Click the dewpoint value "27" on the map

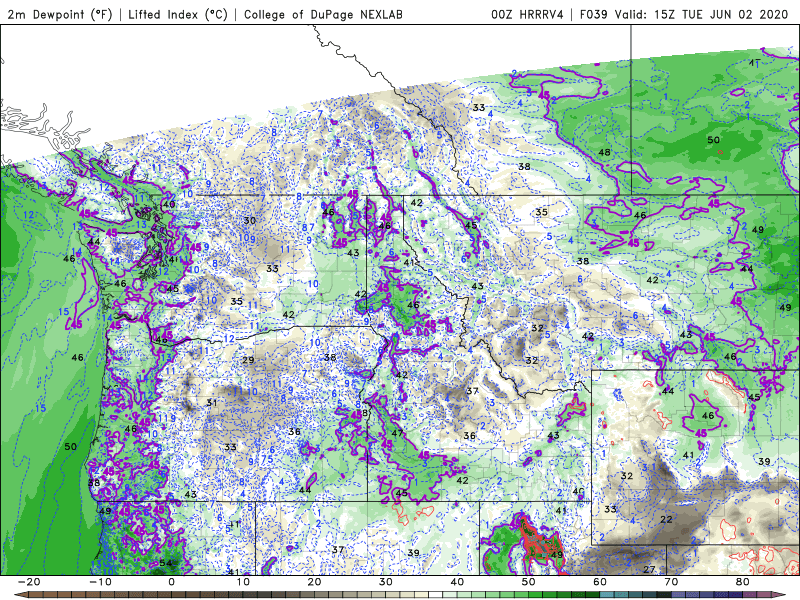pos(649,569)
